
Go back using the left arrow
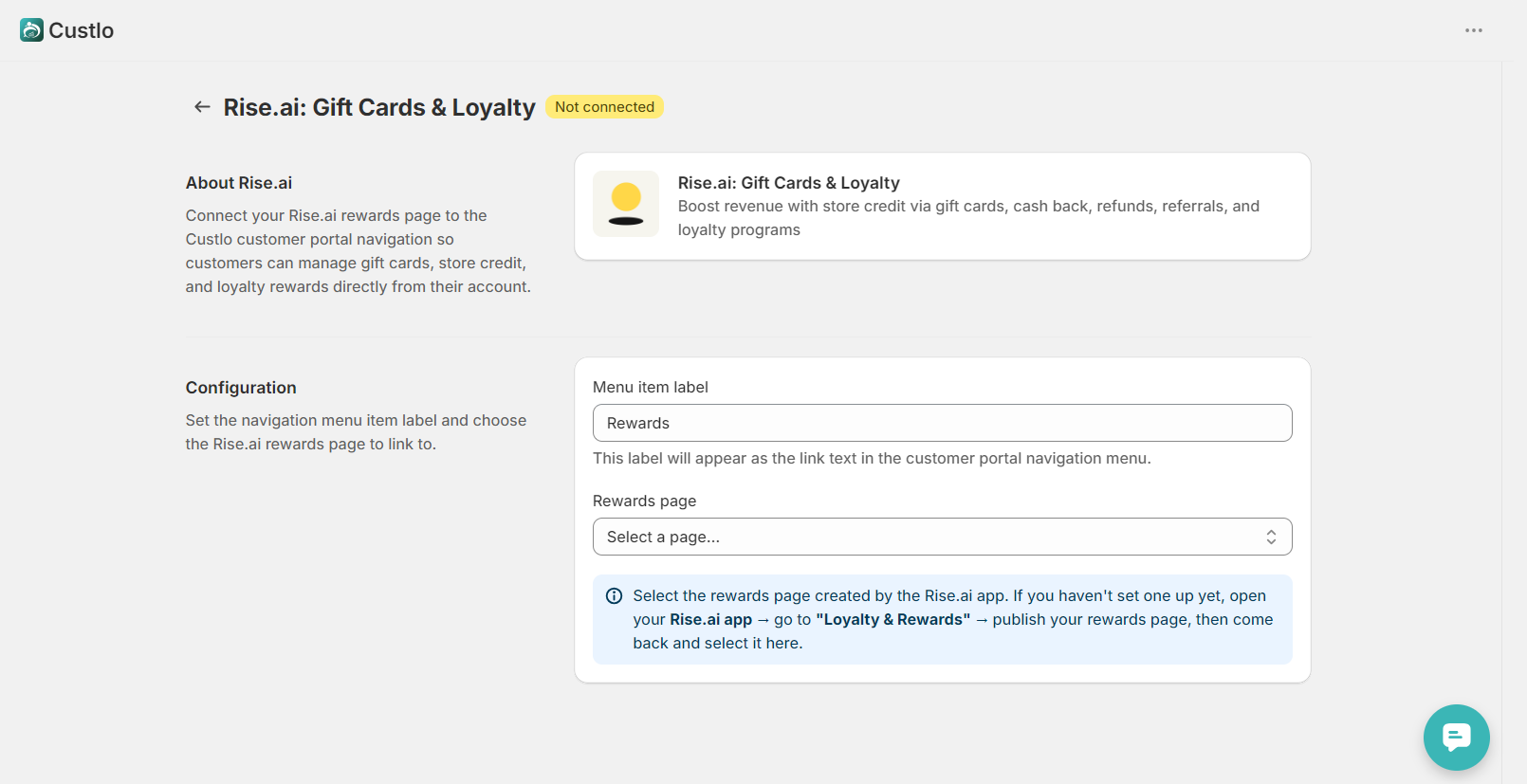point(202,107)
